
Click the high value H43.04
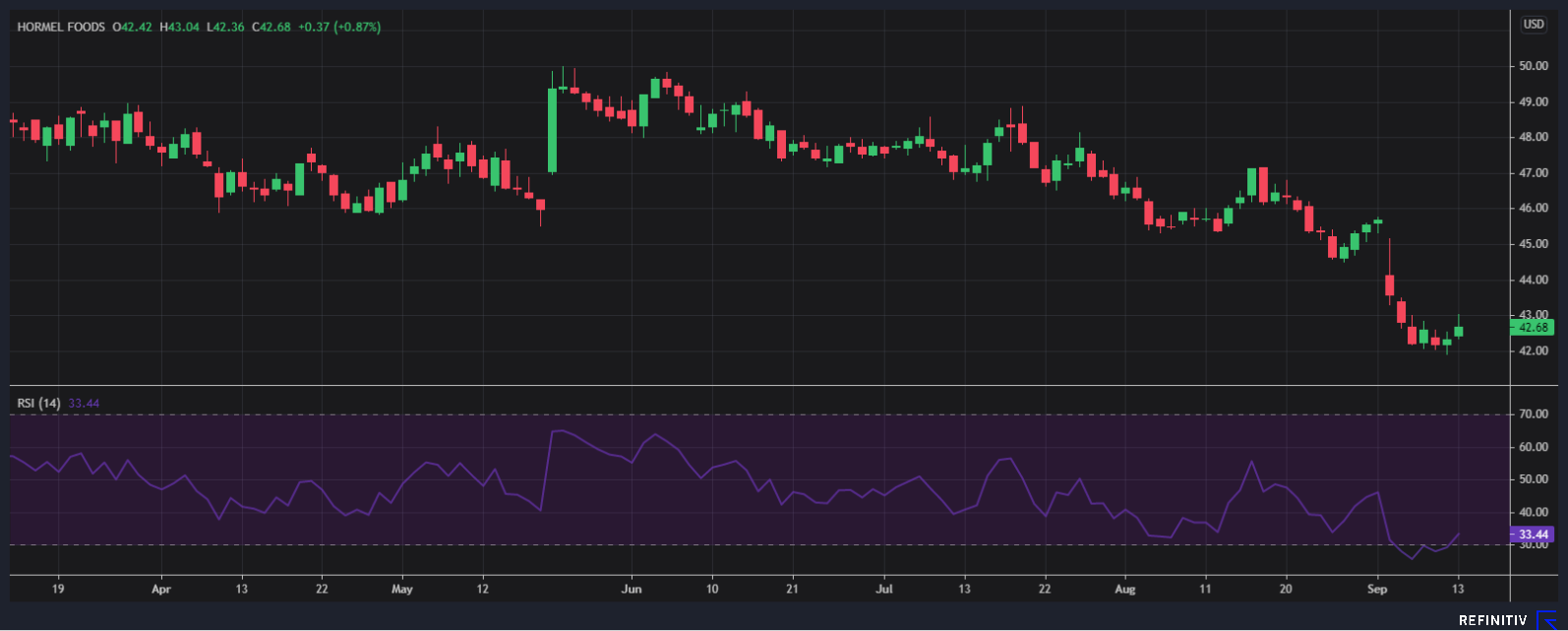(180, 27)
